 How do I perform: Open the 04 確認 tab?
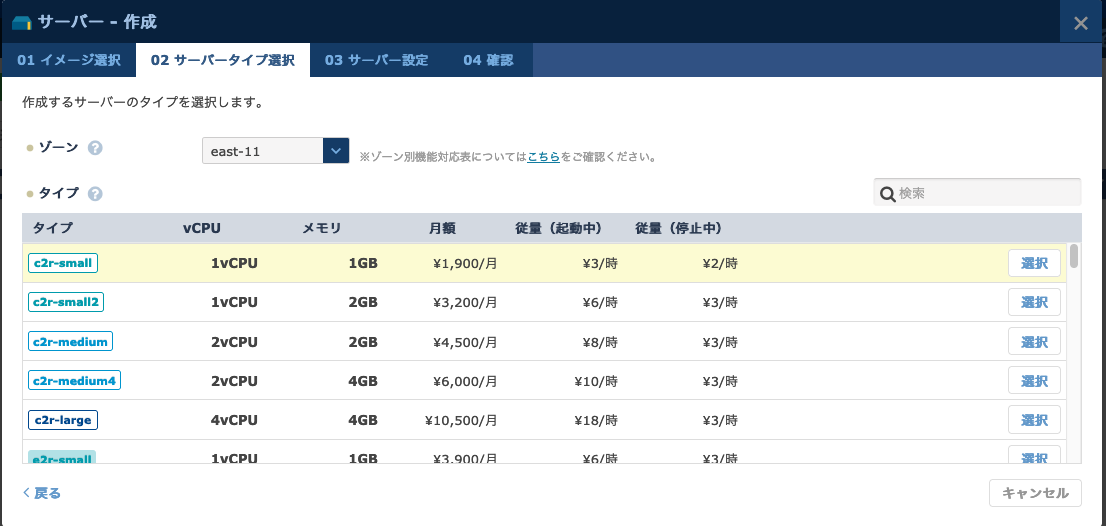coord(488,60)
